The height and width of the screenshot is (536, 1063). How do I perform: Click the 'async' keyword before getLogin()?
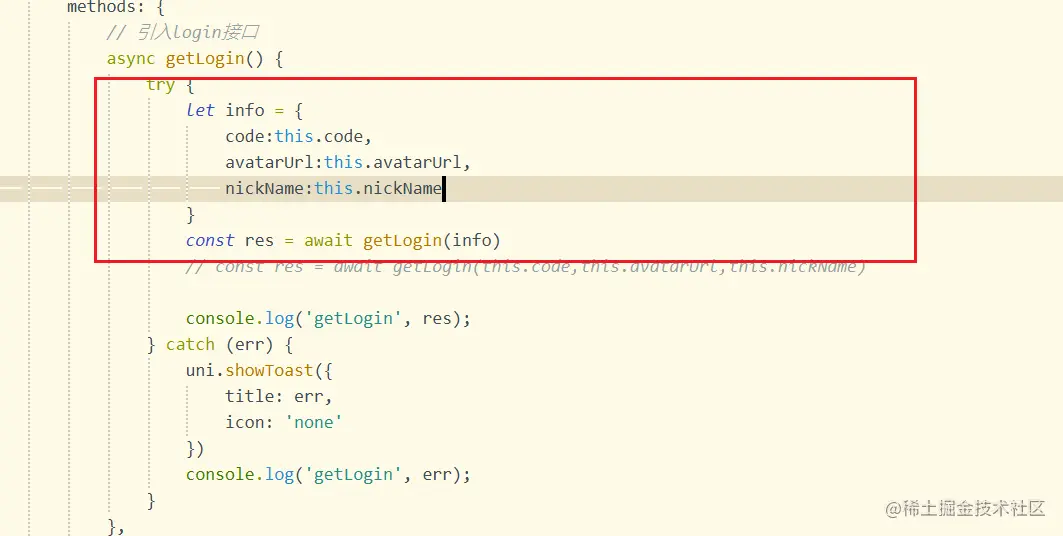pyautogui.click(x=131, y=59)
